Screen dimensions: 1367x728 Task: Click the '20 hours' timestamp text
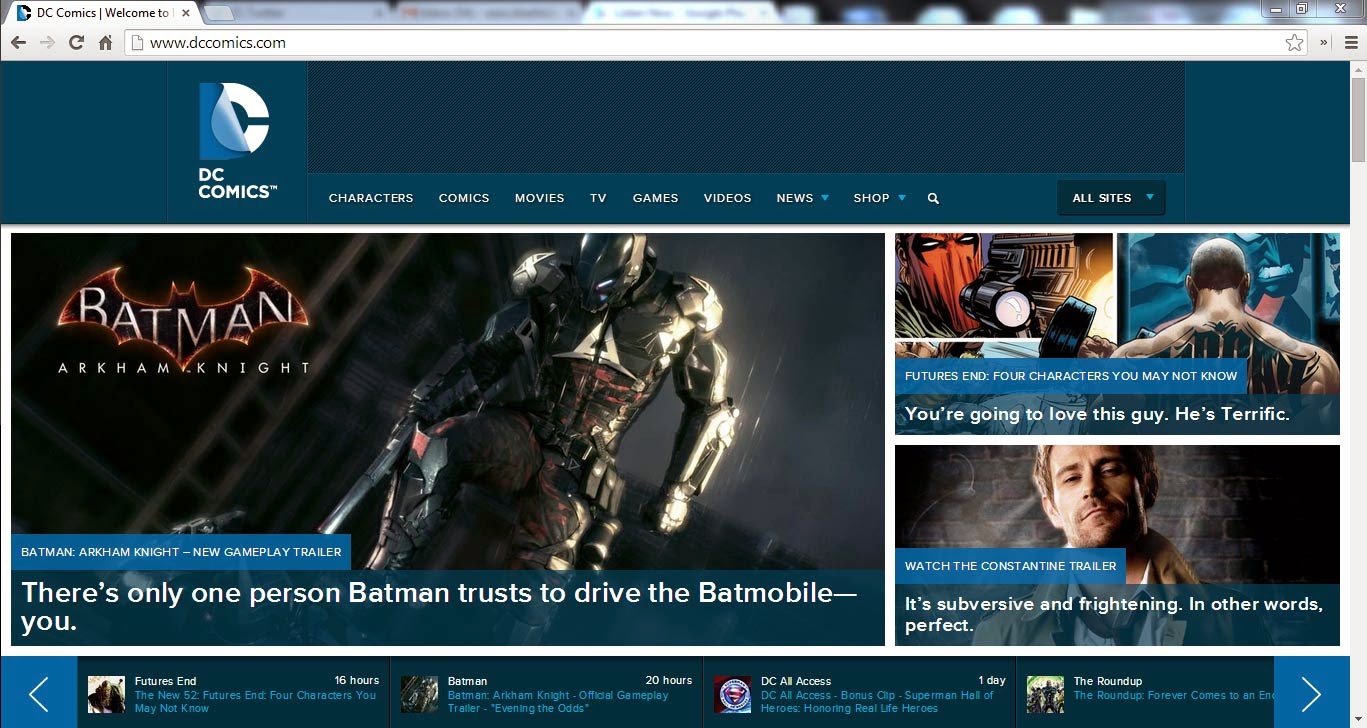pyautogui.click(x=669, y=681)
